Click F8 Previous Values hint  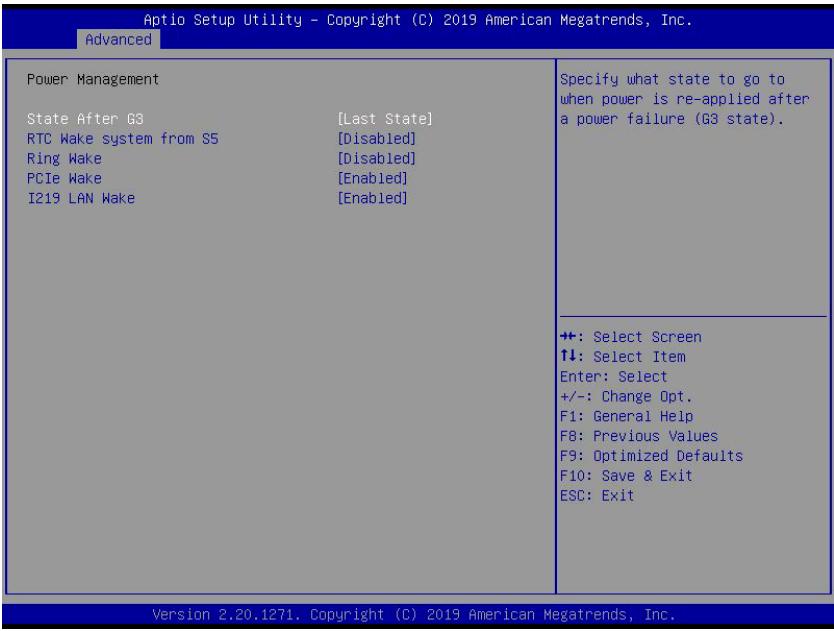coord(639,436)
